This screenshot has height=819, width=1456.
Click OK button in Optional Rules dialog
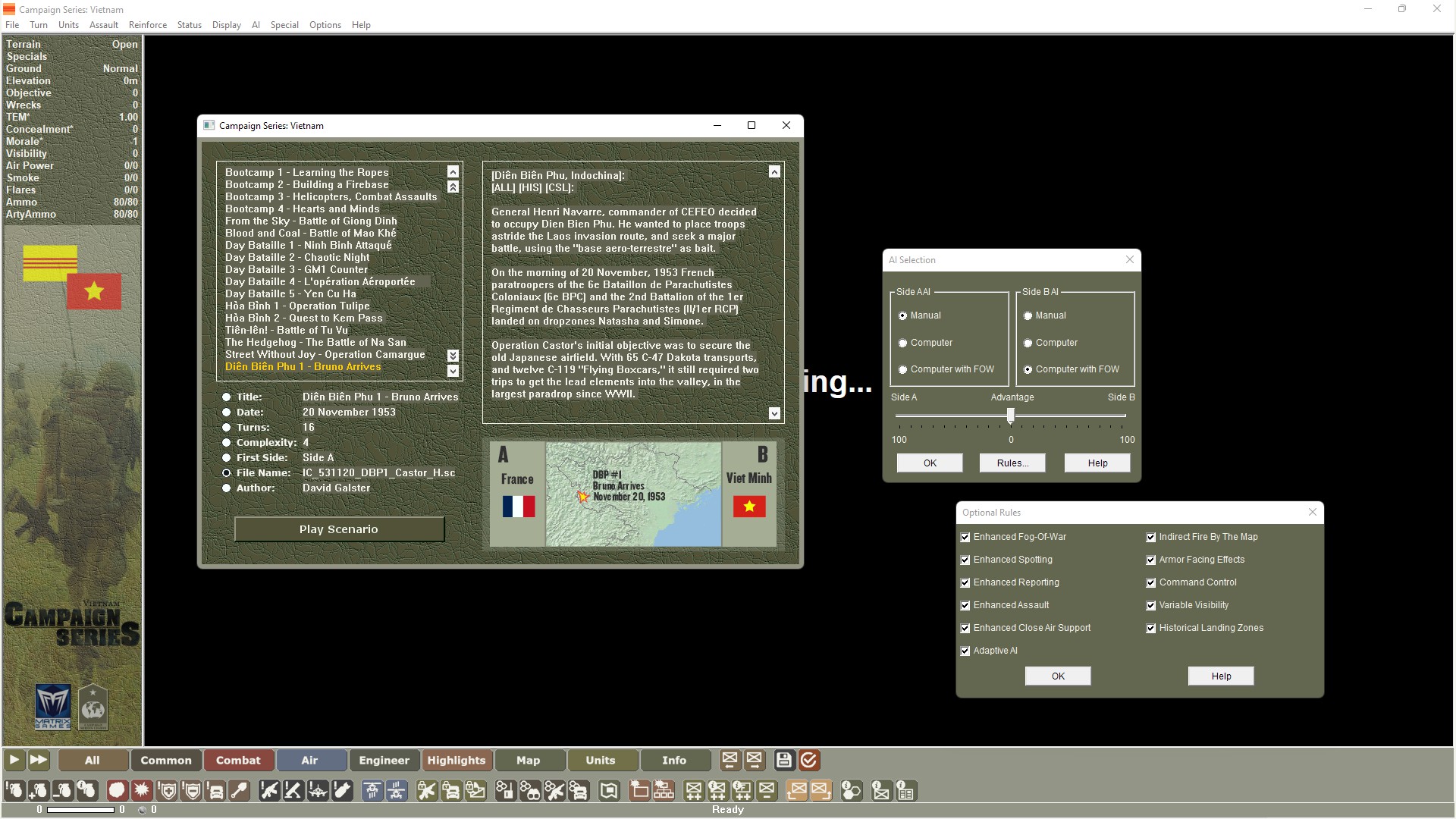[1057, 676]
